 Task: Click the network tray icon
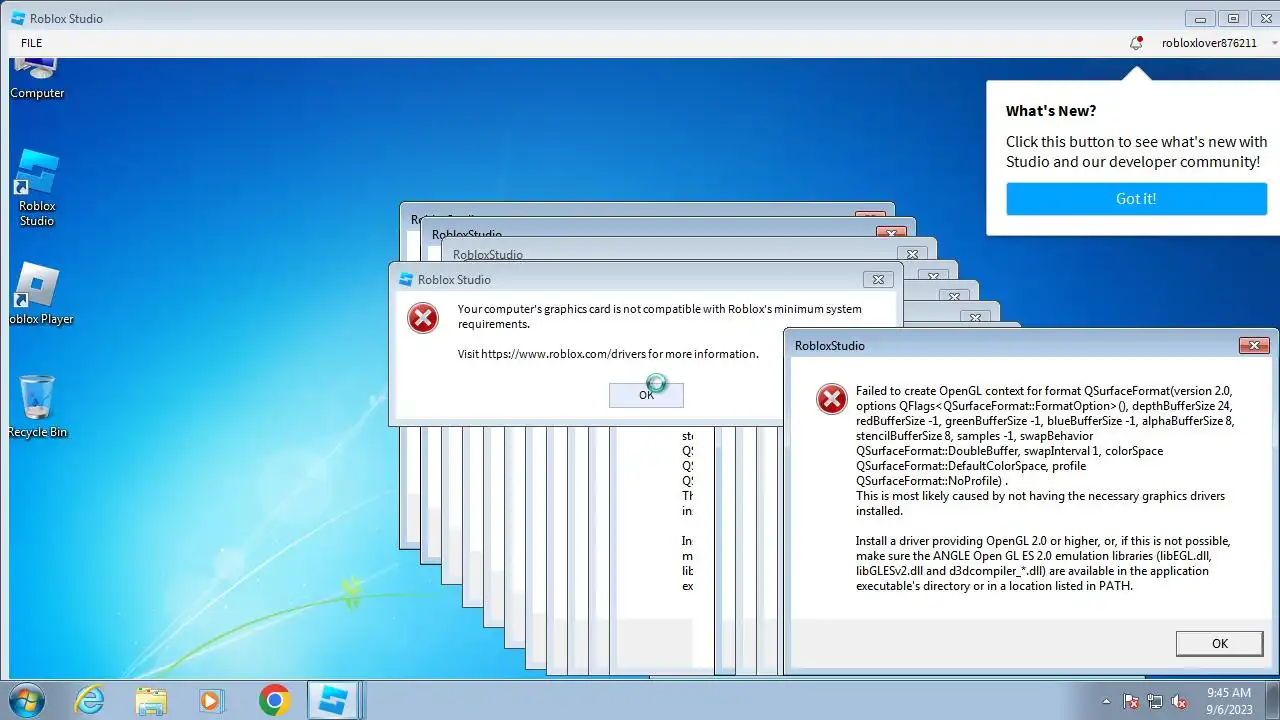pos(1155,701)
